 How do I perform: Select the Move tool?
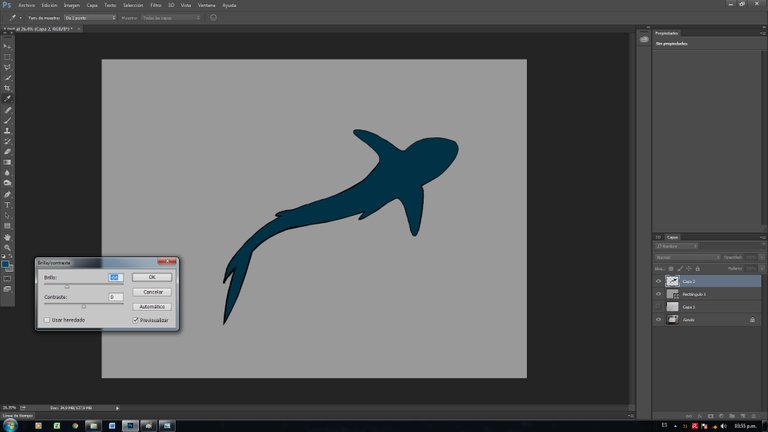pos(8,46)
